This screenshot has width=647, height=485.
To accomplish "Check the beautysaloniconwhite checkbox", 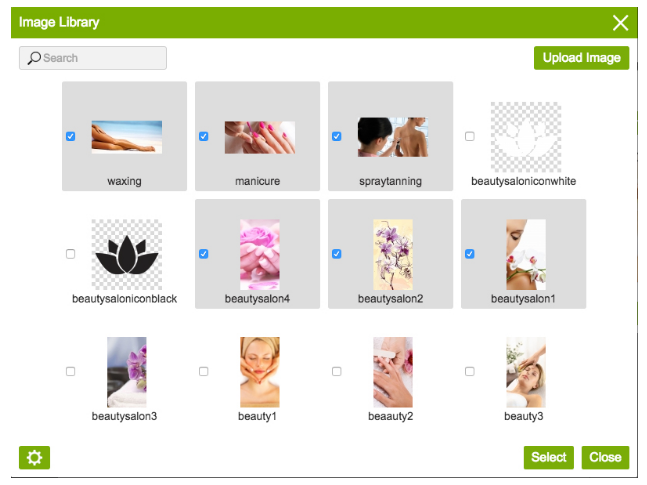I will pyautogui.click(x=470, y=136).
